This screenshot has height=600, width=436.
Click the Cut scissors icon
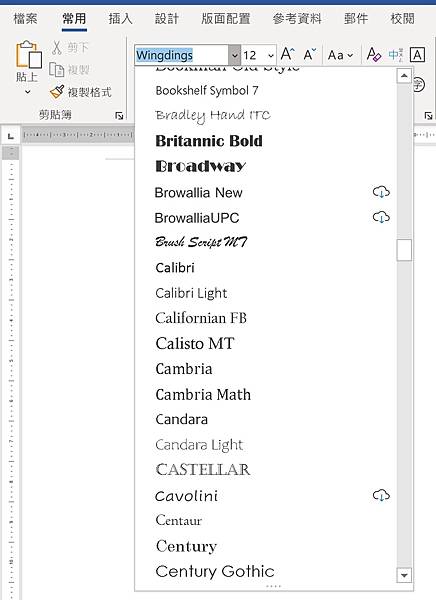pos(57,47)
